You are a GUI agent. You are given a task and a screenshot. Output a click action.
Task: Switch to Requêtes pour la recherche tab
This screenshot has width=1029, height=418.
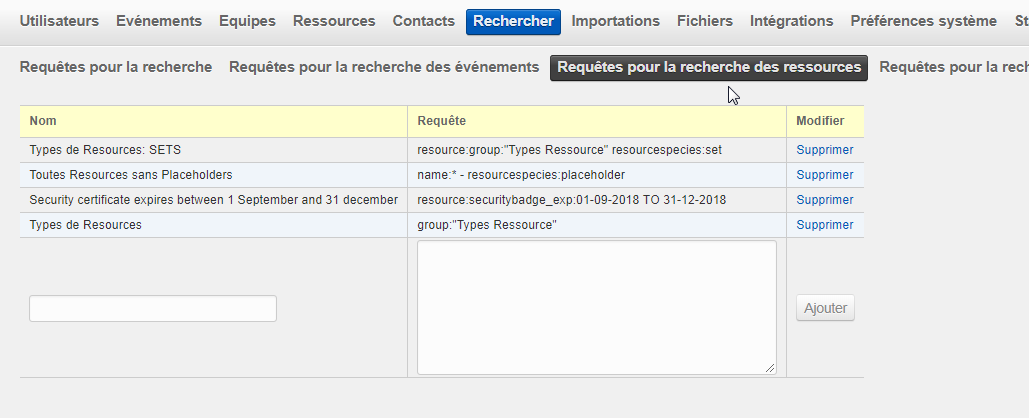tap(116, 67)
